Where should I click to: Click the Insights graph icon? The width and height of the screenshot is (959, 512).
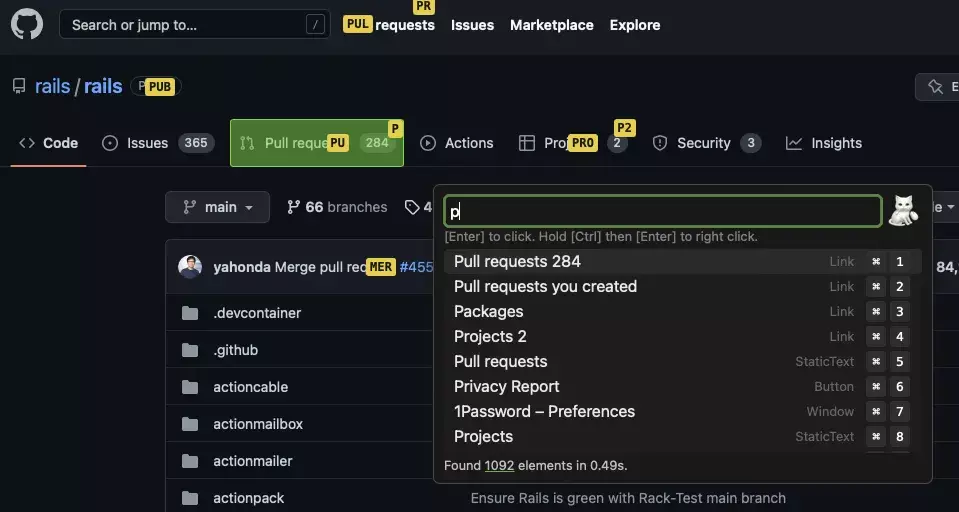pyautogui.click(x=794, y=143)
